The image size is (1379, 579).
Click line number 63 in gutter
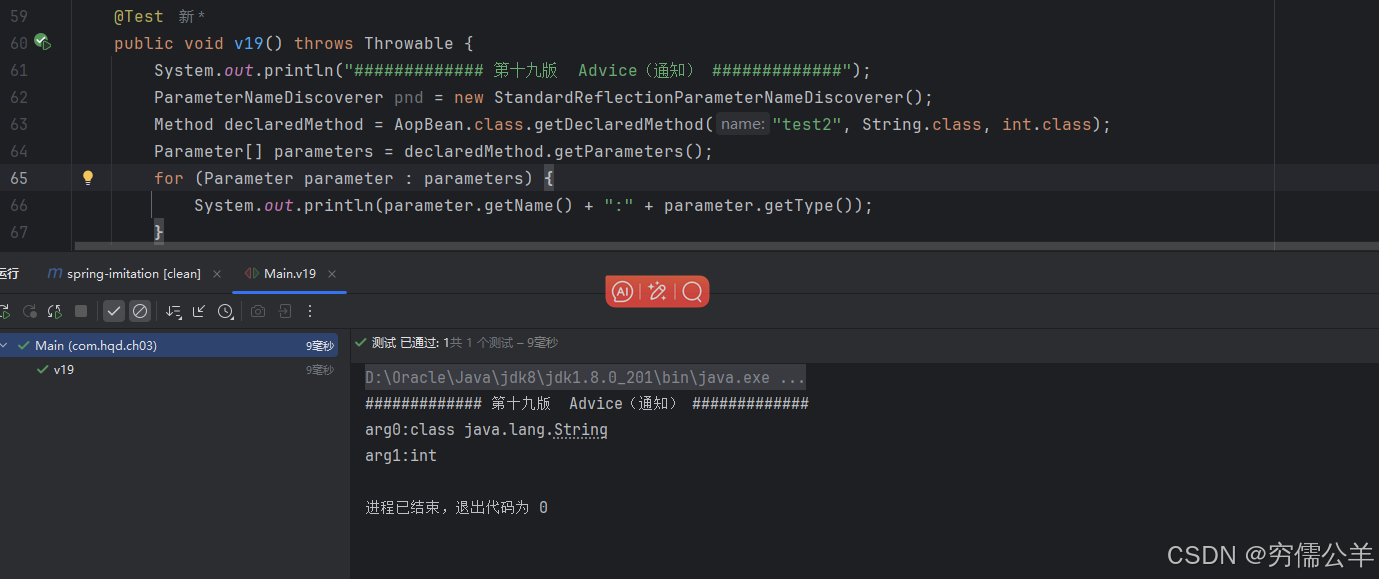19,124
